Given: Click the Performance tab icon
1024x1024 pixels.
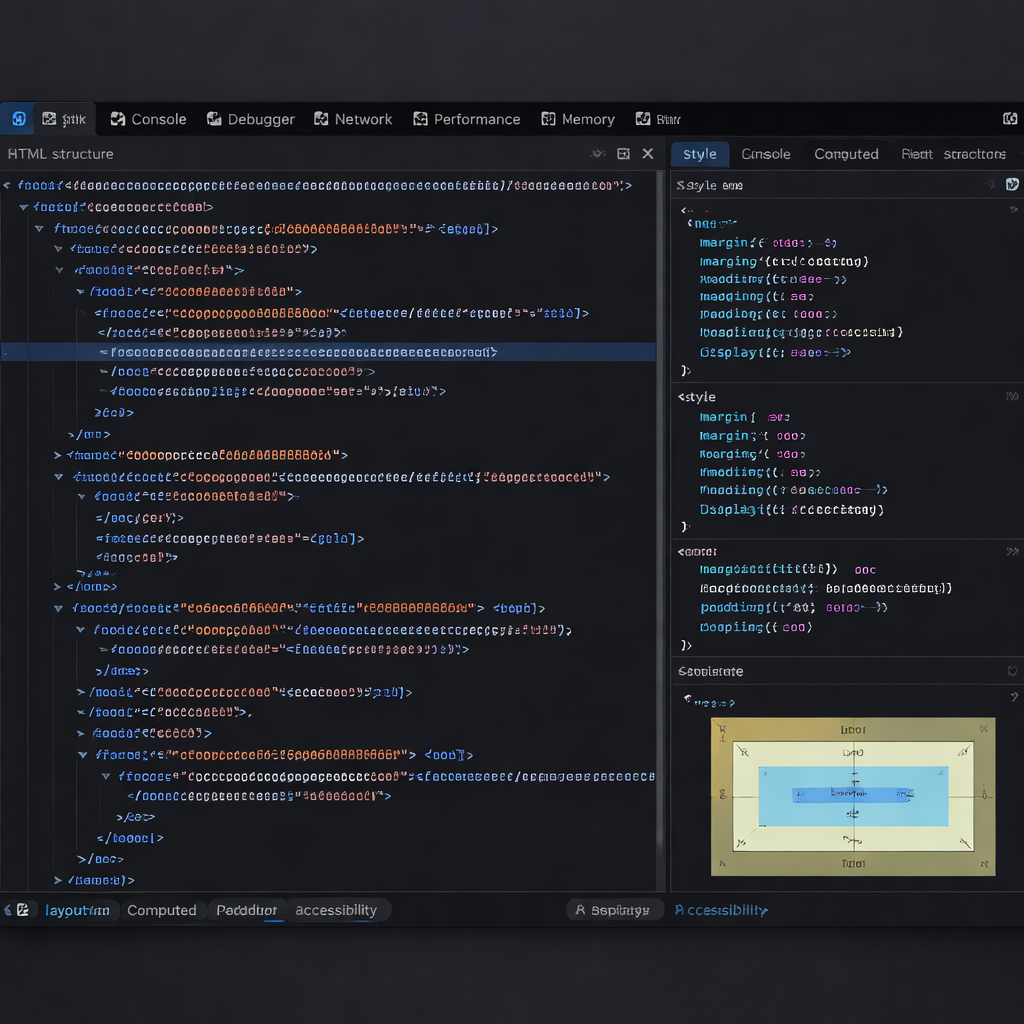Looking at the screenshot, I should pos(420,119).
